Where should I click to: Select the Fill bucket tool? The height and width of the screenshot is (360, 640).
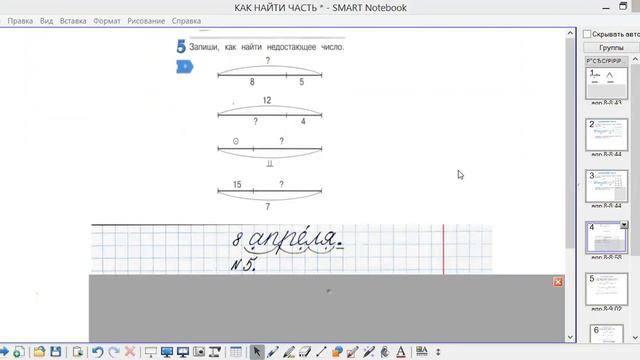tap(385, 351)
